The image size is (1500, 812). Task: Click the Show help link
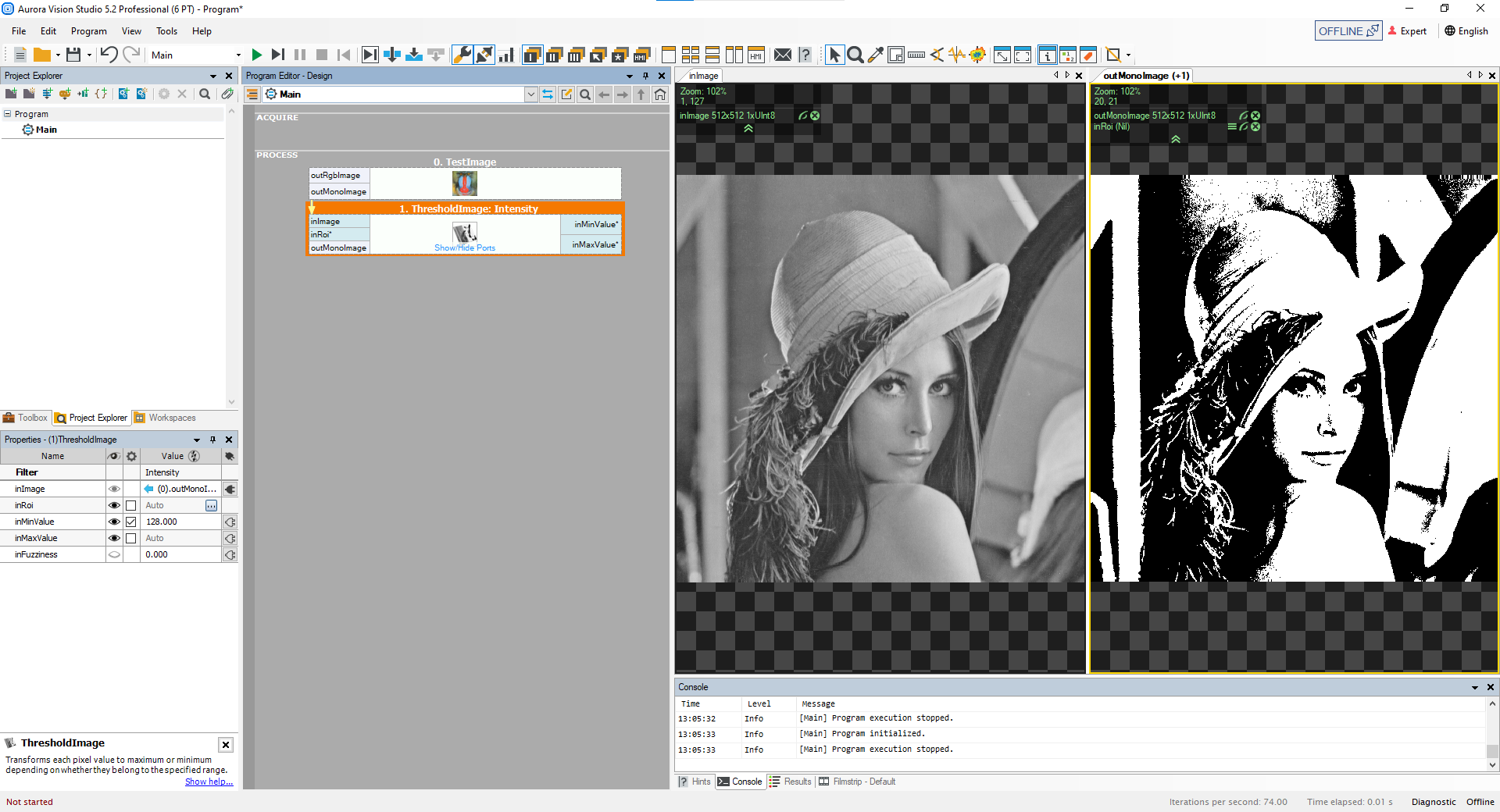click(209, 782)
